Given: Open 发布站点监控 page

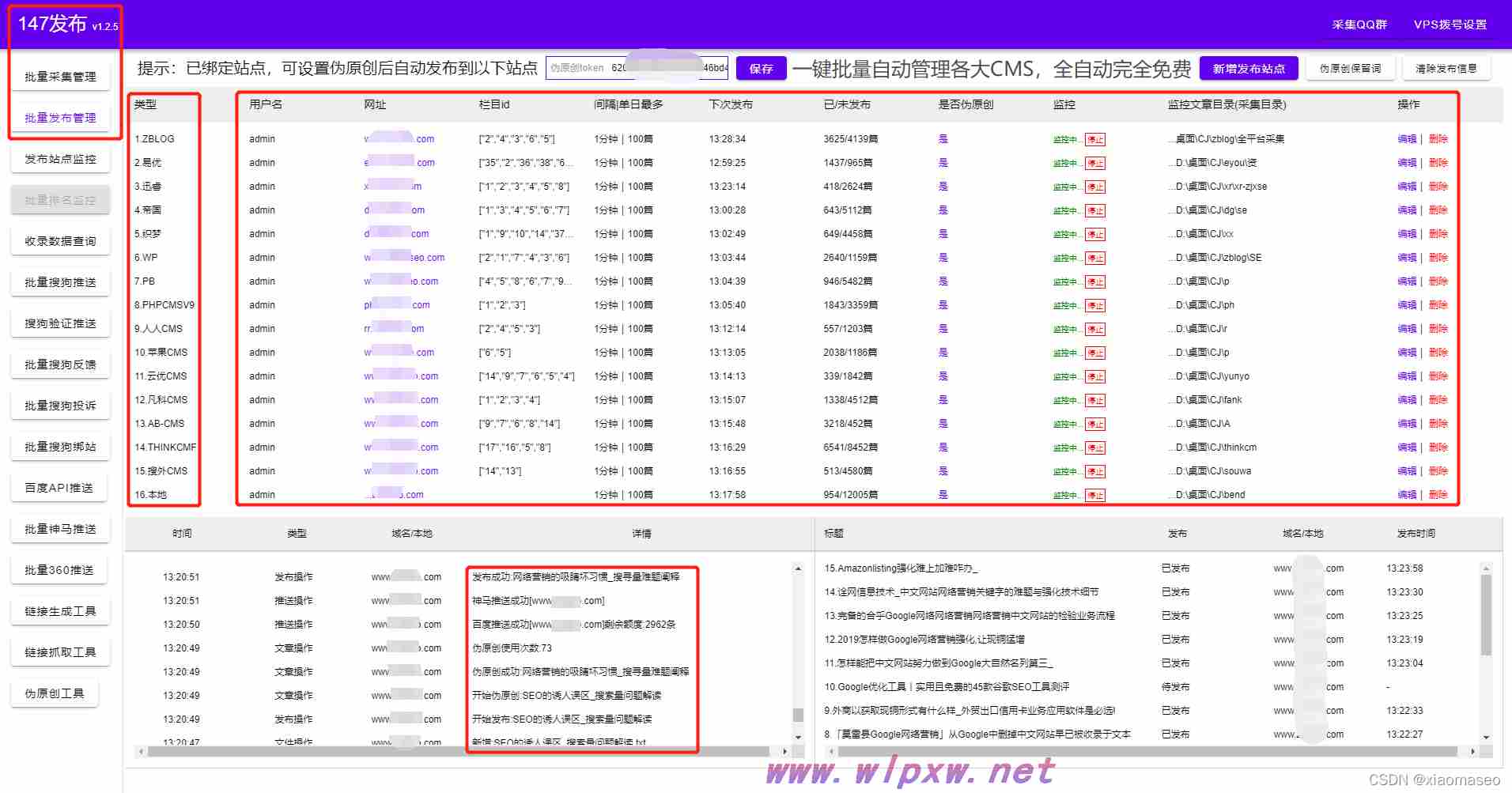Looking at the screenshot, I should 60,159.
